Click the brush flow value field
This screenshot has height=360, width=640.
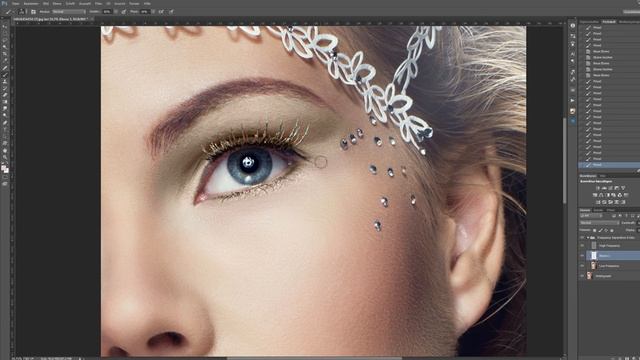(145, 11)
